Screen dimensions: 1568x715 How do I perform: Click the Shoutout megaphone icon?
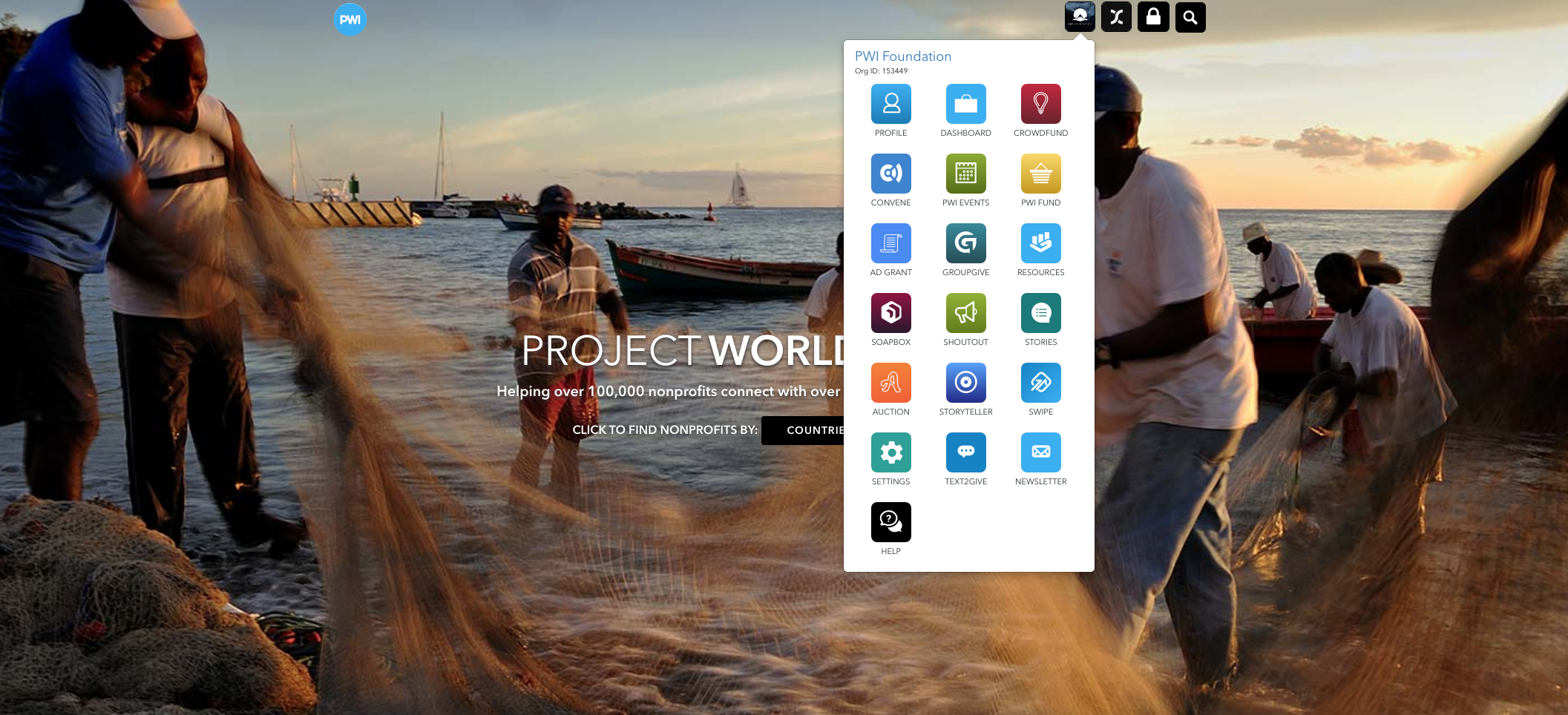coord(965,313)
